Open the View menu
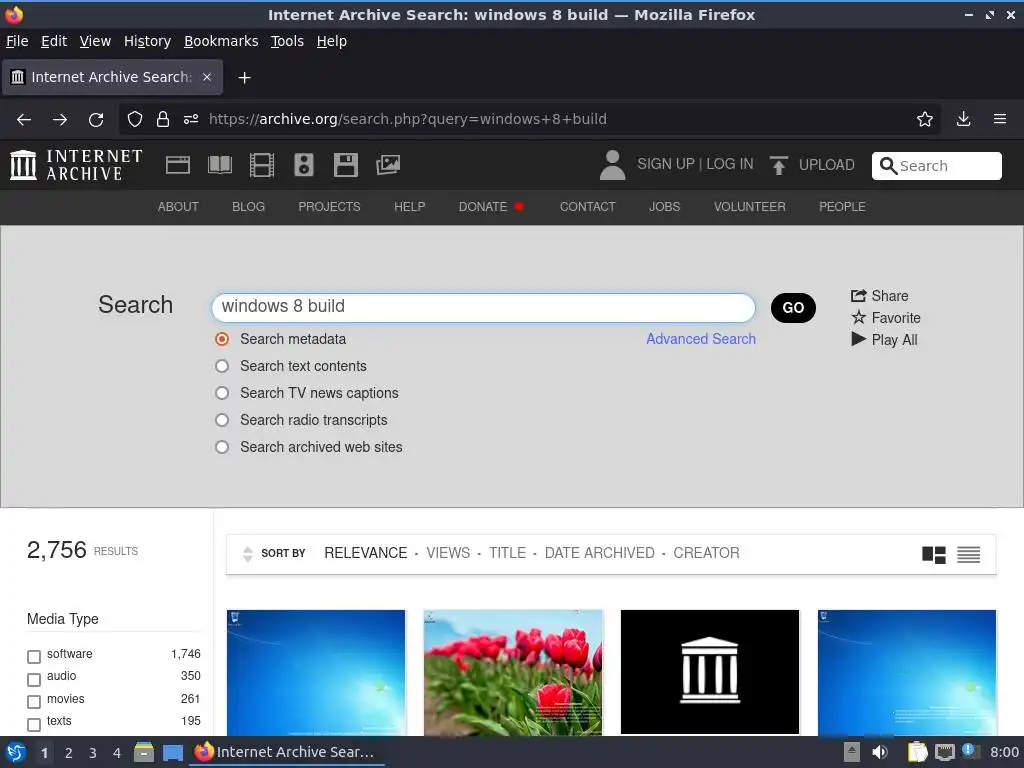Image resolution: width=1024 pixels, height=768 pixels. click(x=95, y=41)
